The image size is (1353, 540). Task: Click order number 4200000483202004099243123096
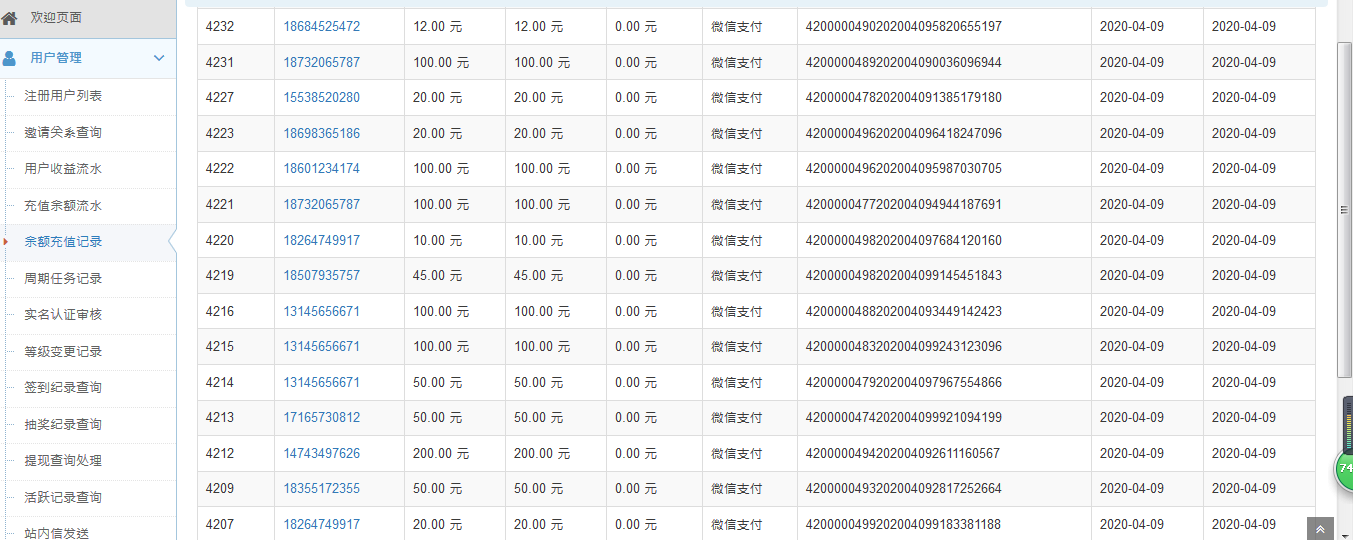coord(904,347)
